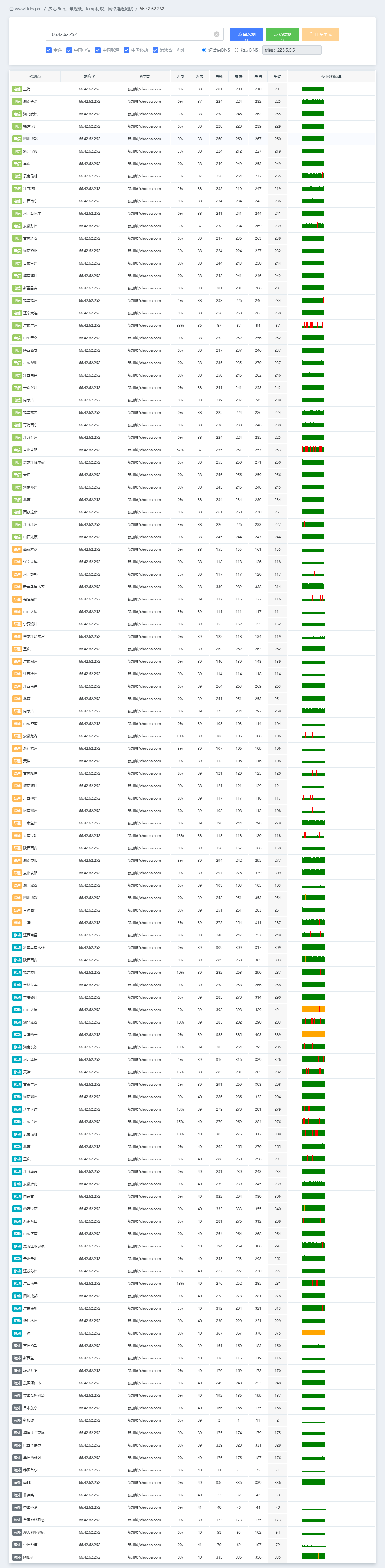385x1568 pixels.
Task: Click the 移动 tag on the 福建厦门 row
Action: click(17, 972)
